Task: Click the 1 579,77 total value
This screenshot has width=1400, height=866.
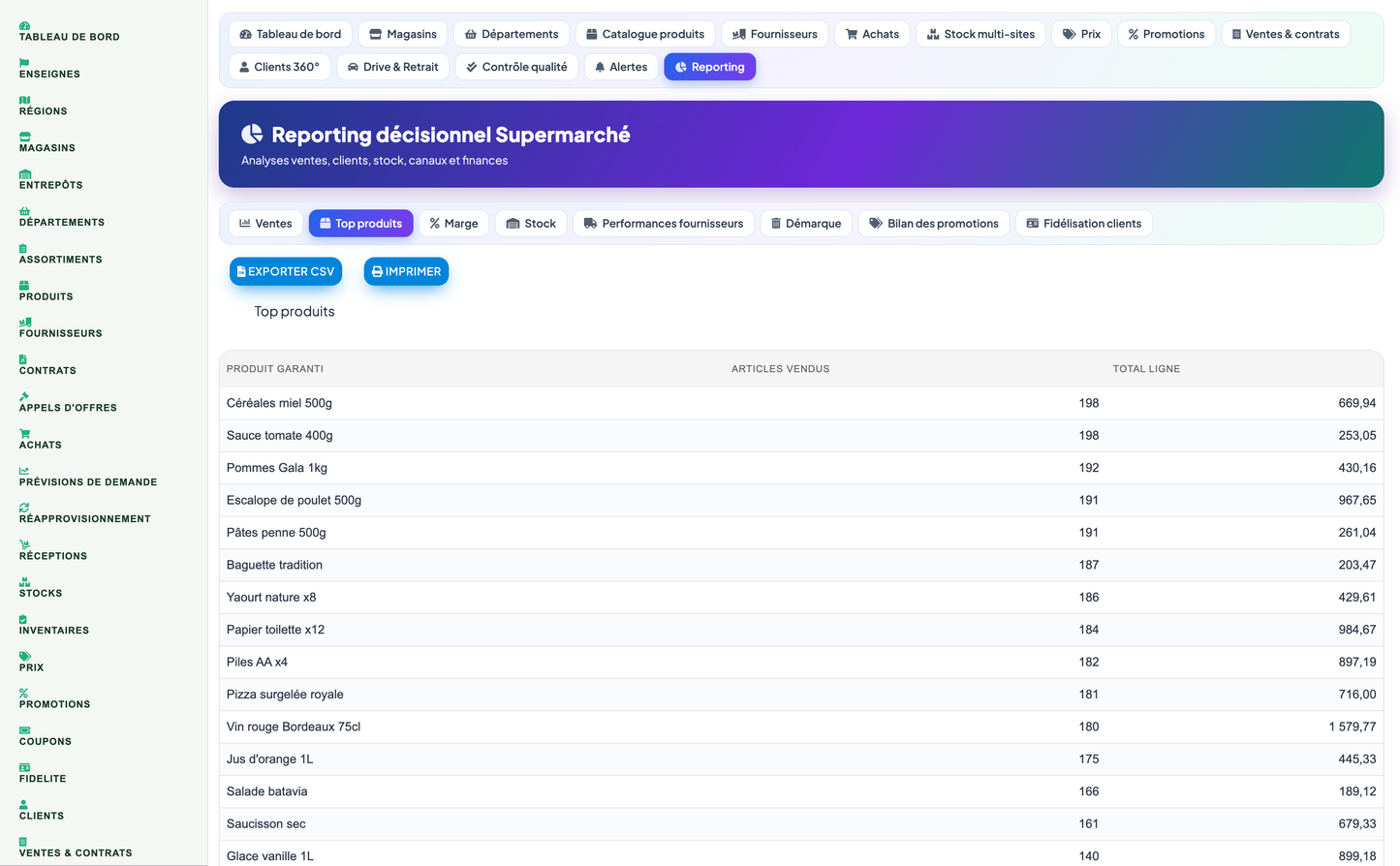Action: tap(1352, 727)
